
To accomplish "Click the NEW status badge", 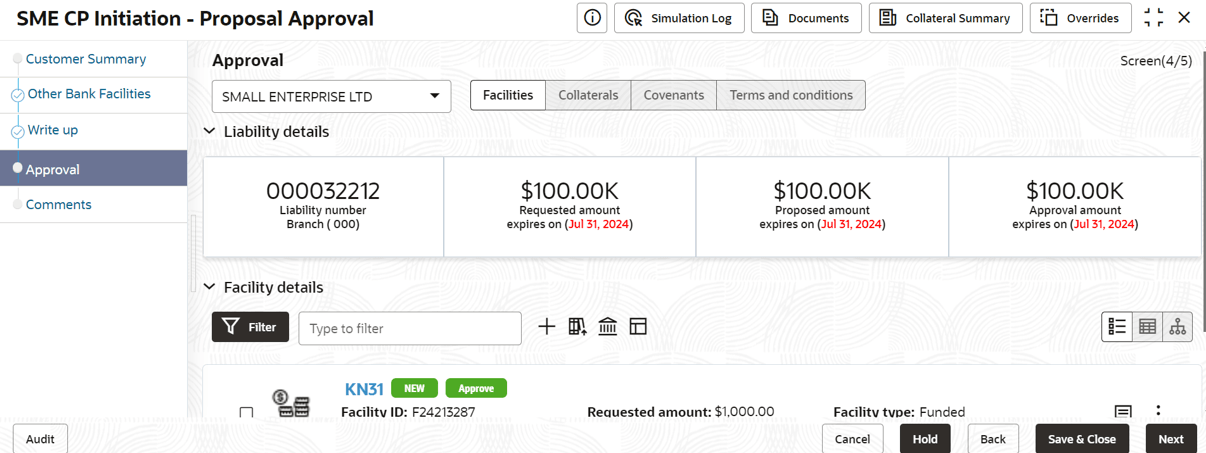I will 415,388.
